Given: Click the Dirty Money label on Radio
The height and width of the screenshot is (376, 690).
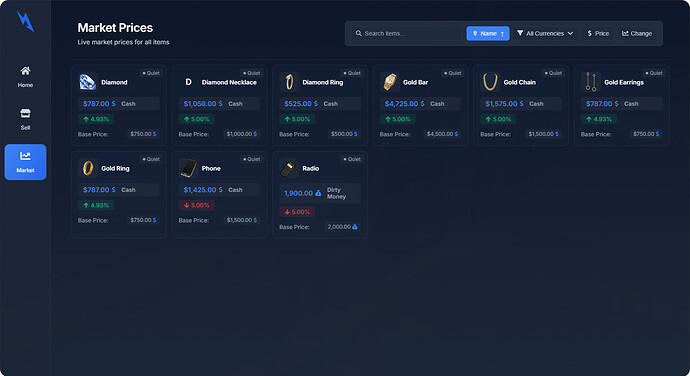Looking at the screenshot, I should click(x=336, y=193).
